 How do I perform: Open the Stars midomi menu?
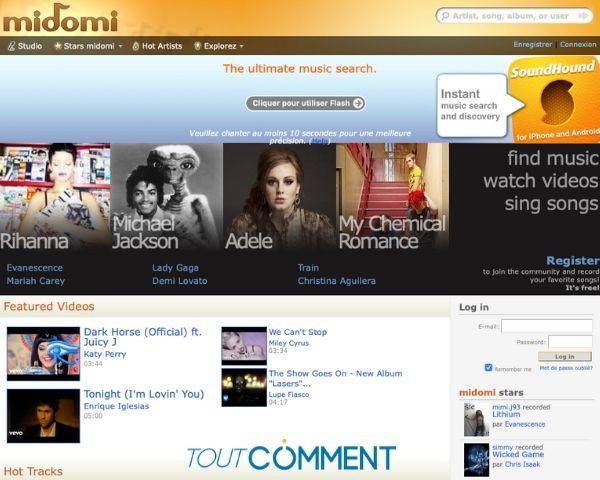(88, 46)
